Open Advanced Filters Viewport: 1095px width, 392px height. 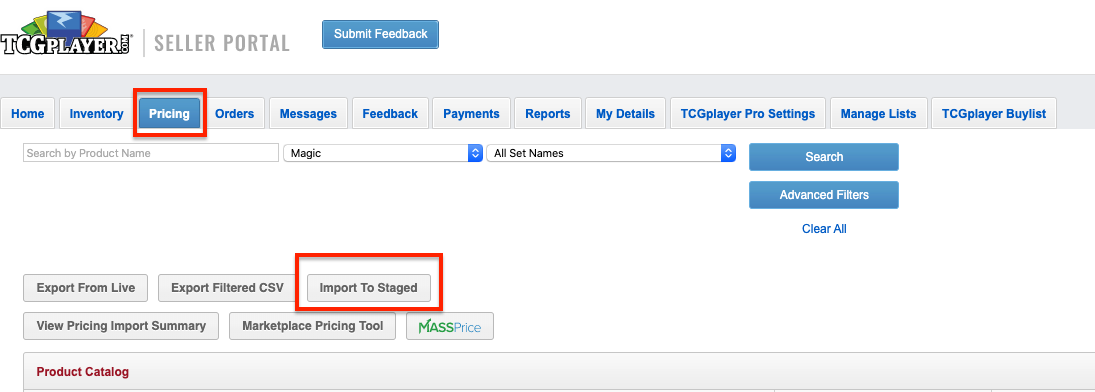tap(824, 195)
